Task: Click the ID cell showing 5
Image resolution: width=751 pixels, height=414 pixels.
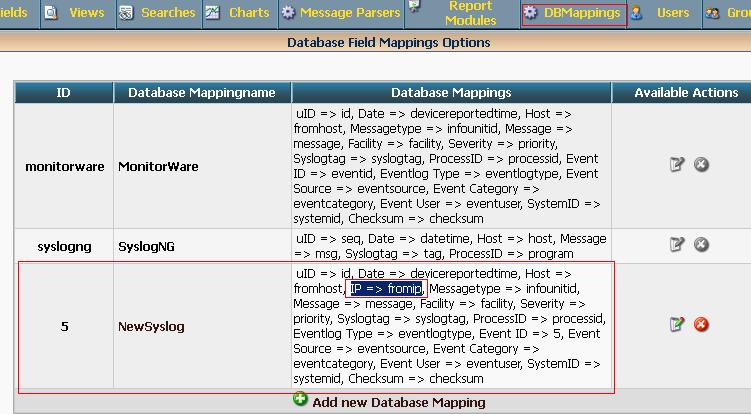Action: click(x=64, y=326)
